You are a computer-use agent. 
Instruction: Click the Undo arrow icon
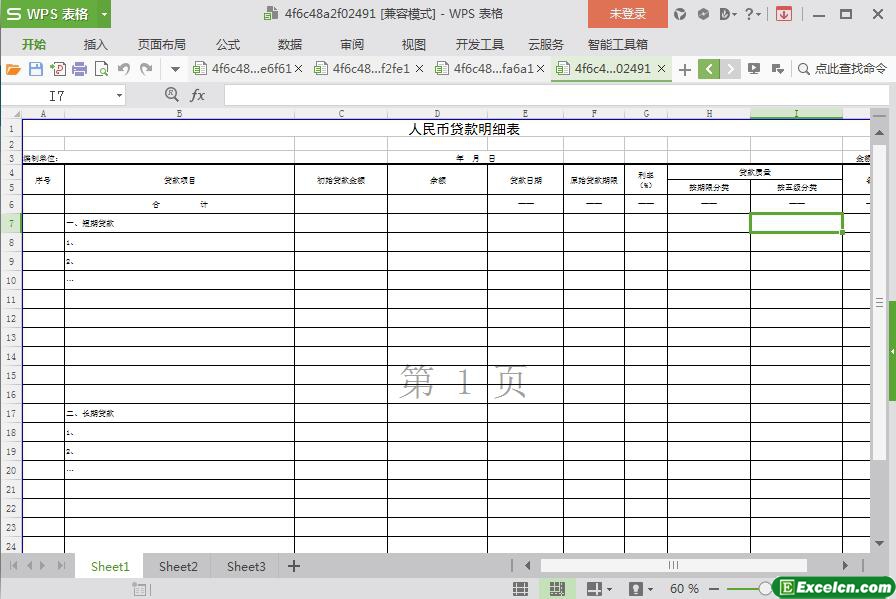(x=124, y=69)
